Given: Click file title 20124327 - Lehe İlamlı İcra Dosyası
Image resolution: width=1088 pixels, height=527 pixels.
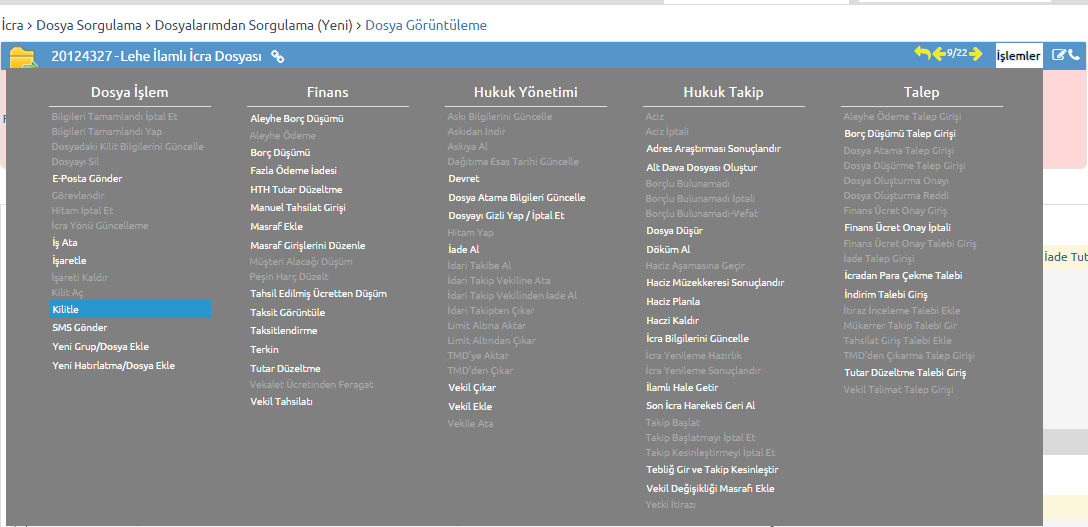Looking at the screenshot, I should (x=156, y=57).
